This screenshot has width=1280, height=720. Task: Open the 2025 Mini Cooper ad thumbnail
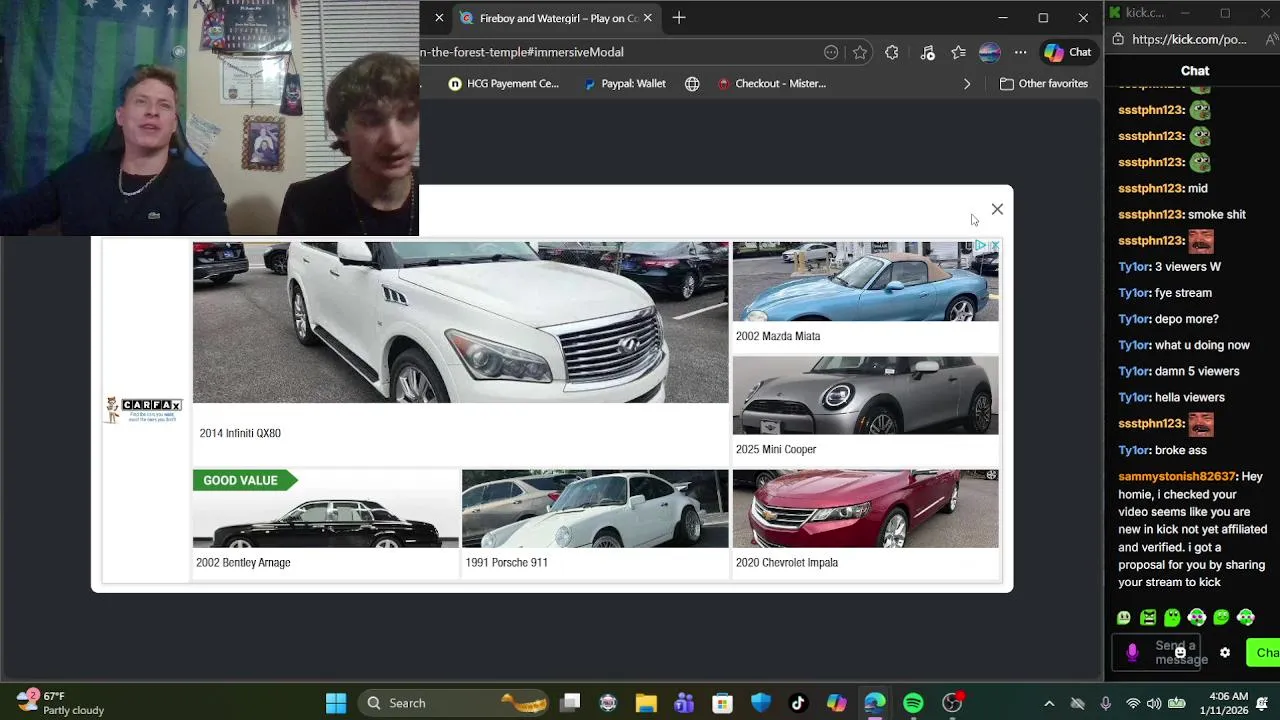[865, 395]
